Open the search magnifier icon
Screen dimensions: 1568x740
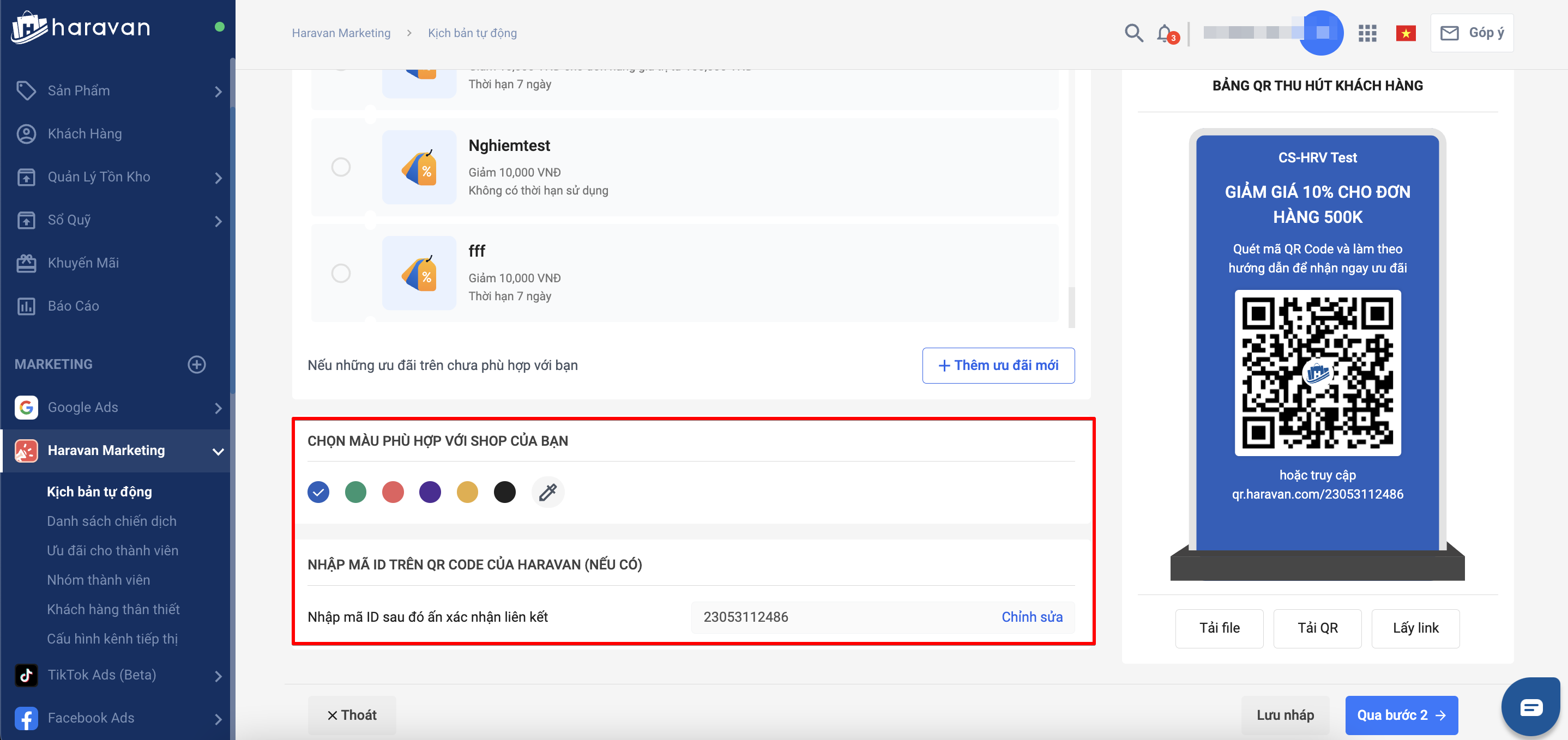tap(1133, 33)
